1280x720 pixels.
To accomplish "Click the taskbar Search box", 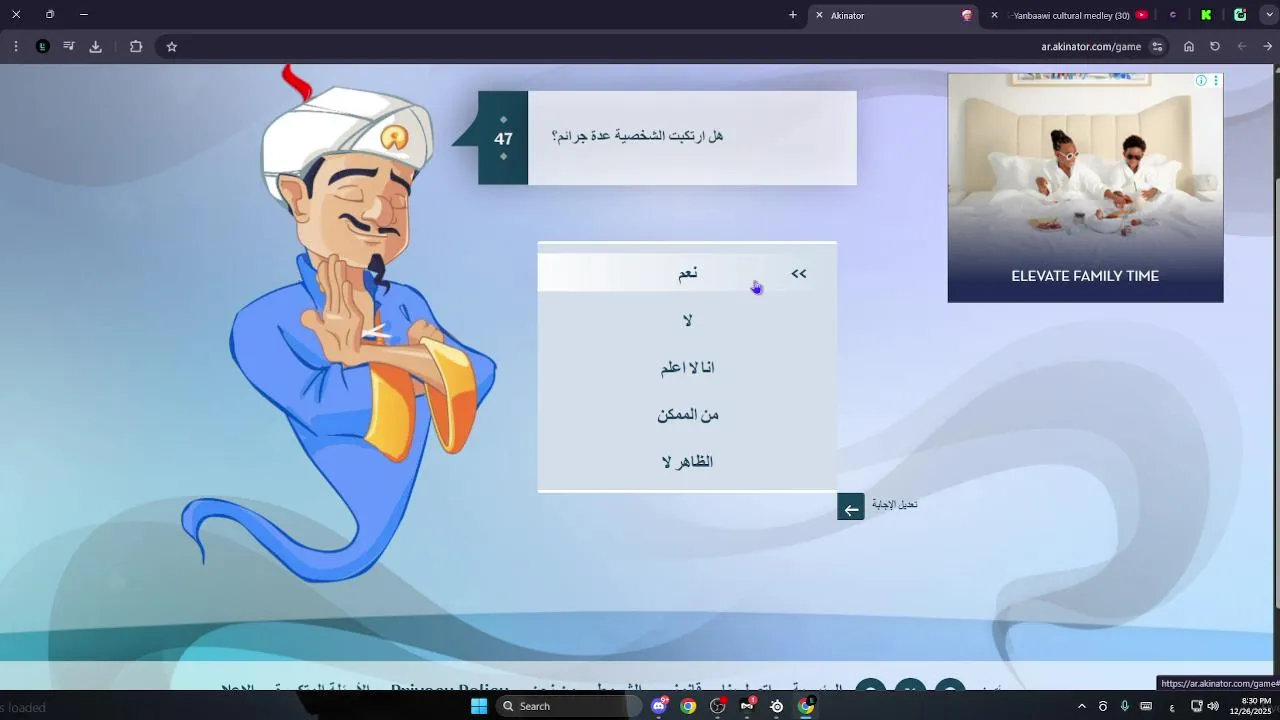I will tap(570, 706).
